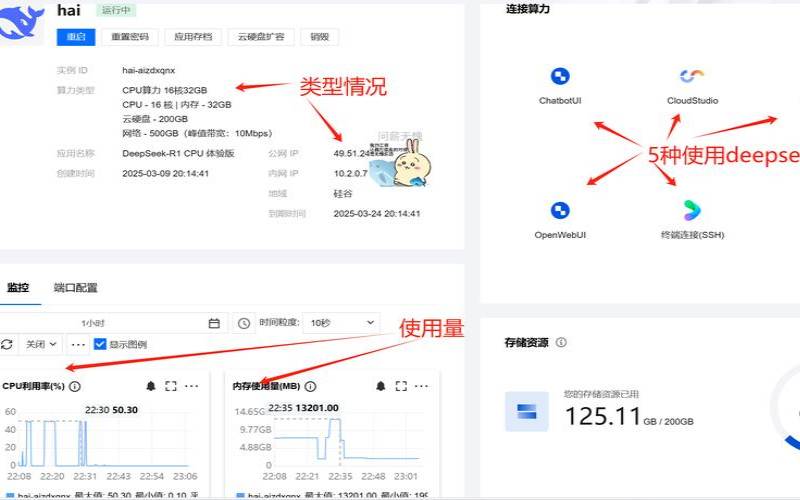Click the alarm bell on 内存使用量 chart

(x=381, y=386)
